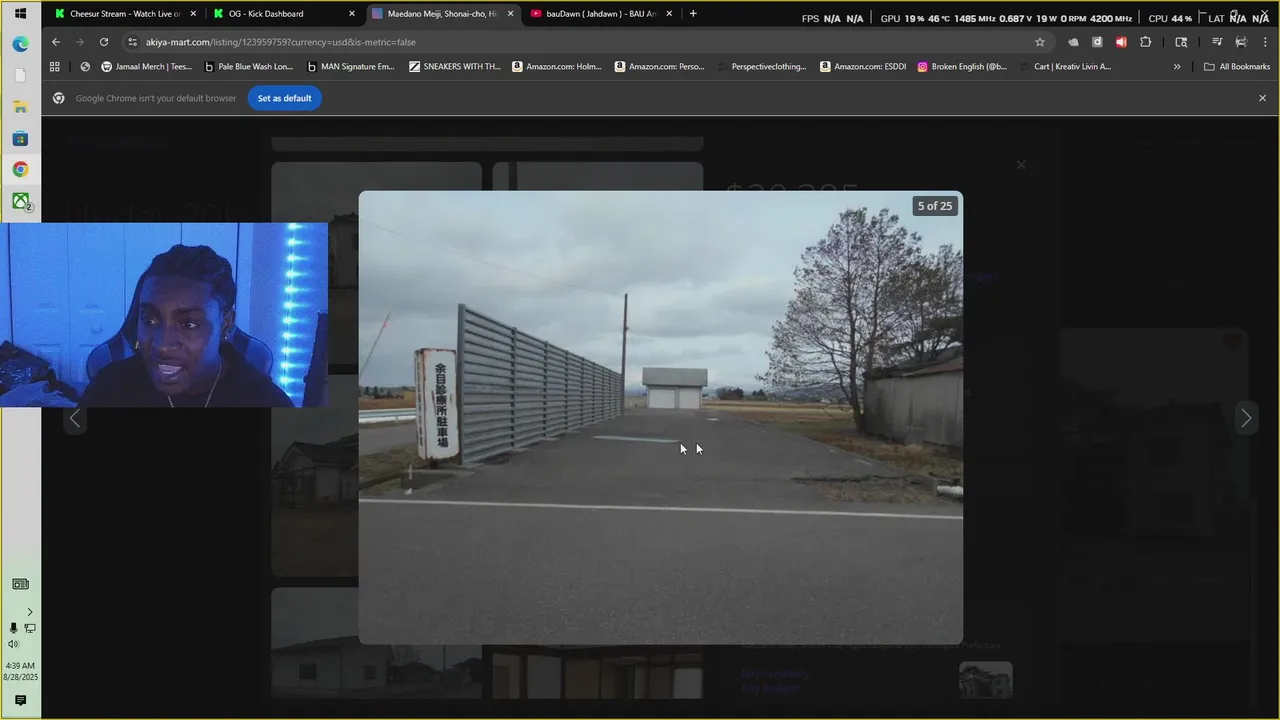Viewport: 1280px width, 720px height.
Task: Open the Amazon.com: ESDDI bookmark
Action: (863, 67)
